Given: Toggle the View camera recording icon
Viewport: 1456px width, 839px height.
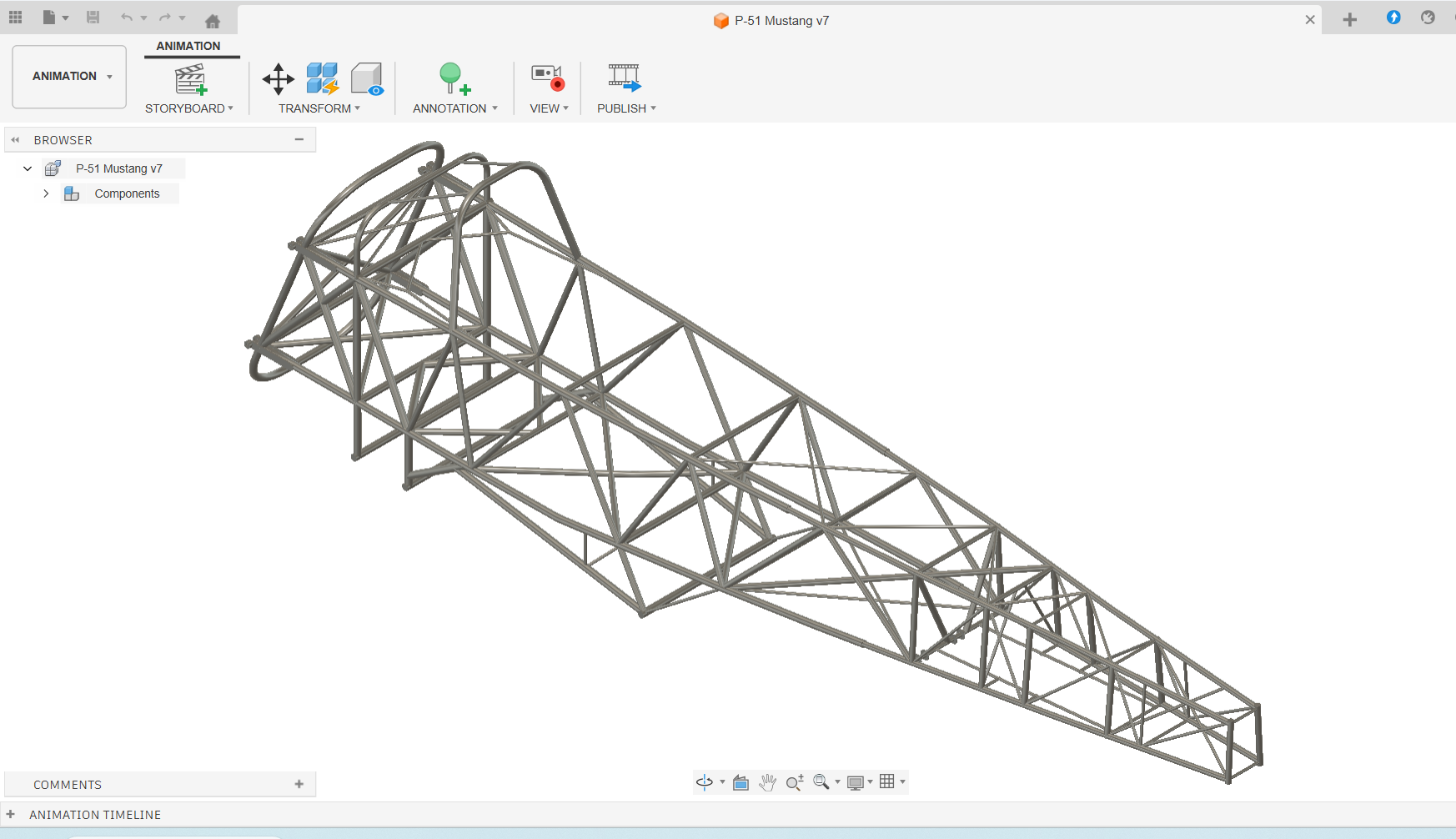Looking at the screenshot, I should pyautogui.click(x=548, y=78).
